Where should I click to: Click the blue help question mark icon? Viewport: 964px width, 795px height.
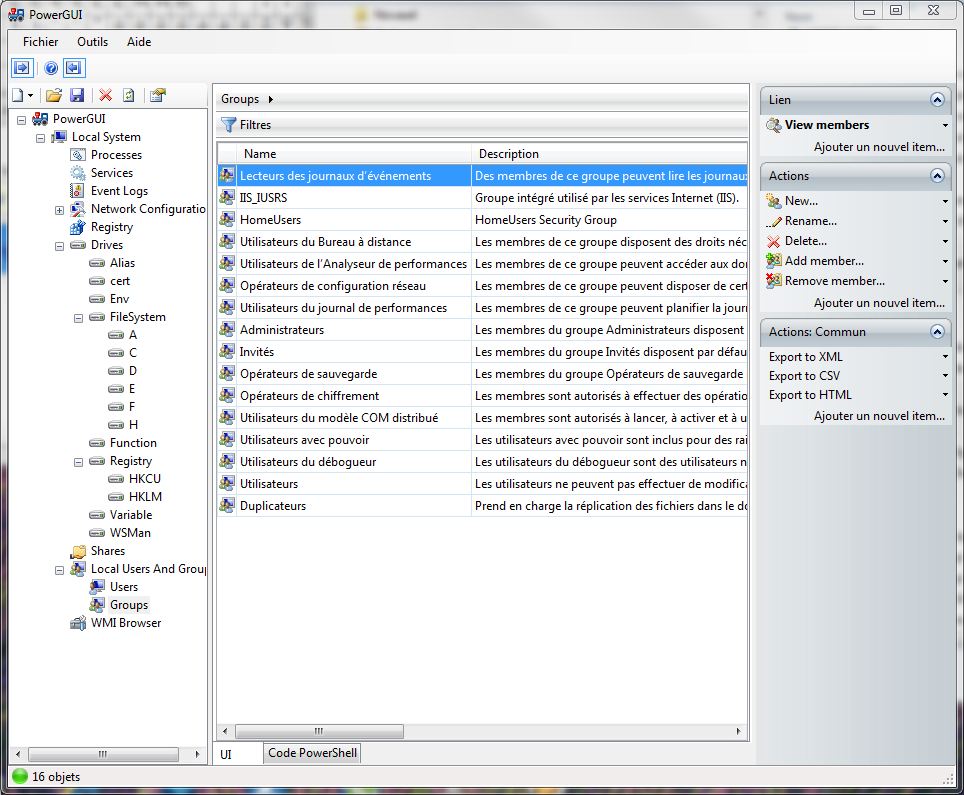click(x=51, y=68)
